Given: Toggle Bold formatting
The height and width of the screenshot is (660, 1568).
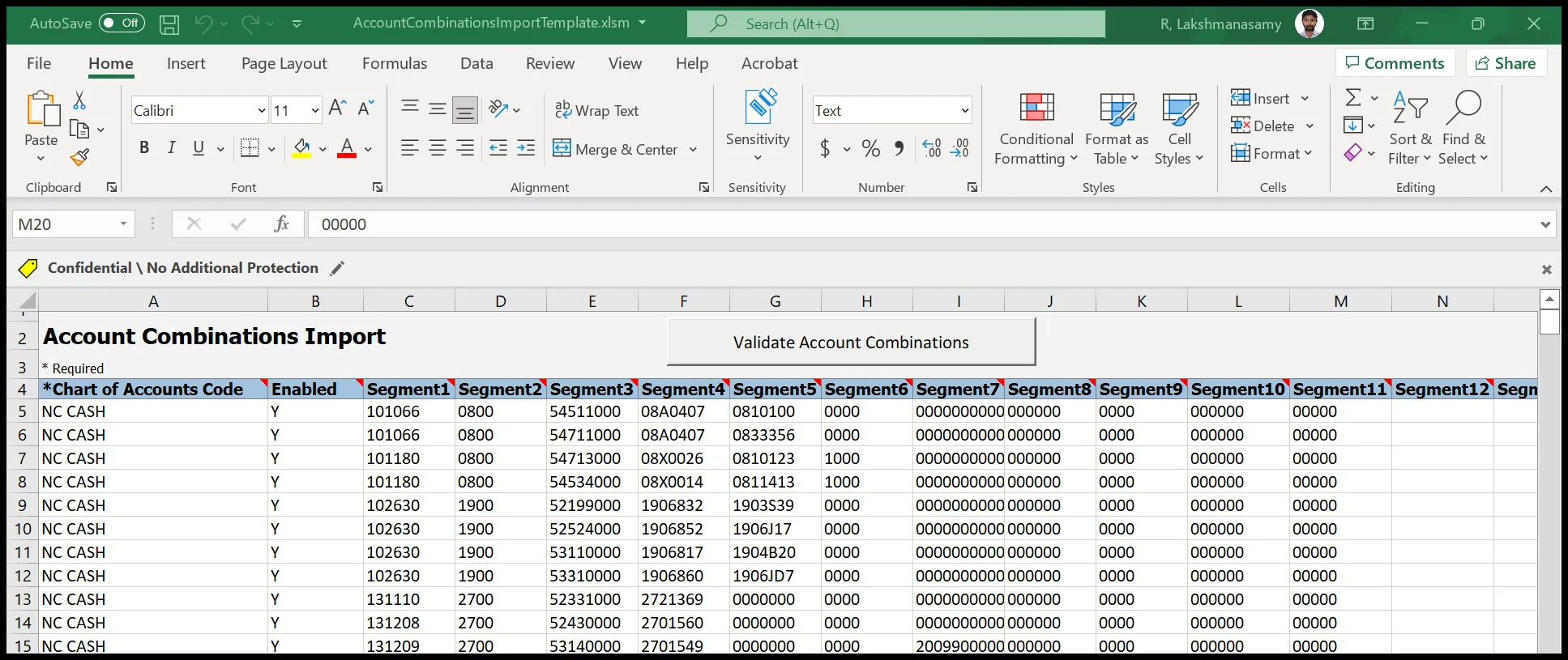Looking at the screenshot, I should click(144, 148).
